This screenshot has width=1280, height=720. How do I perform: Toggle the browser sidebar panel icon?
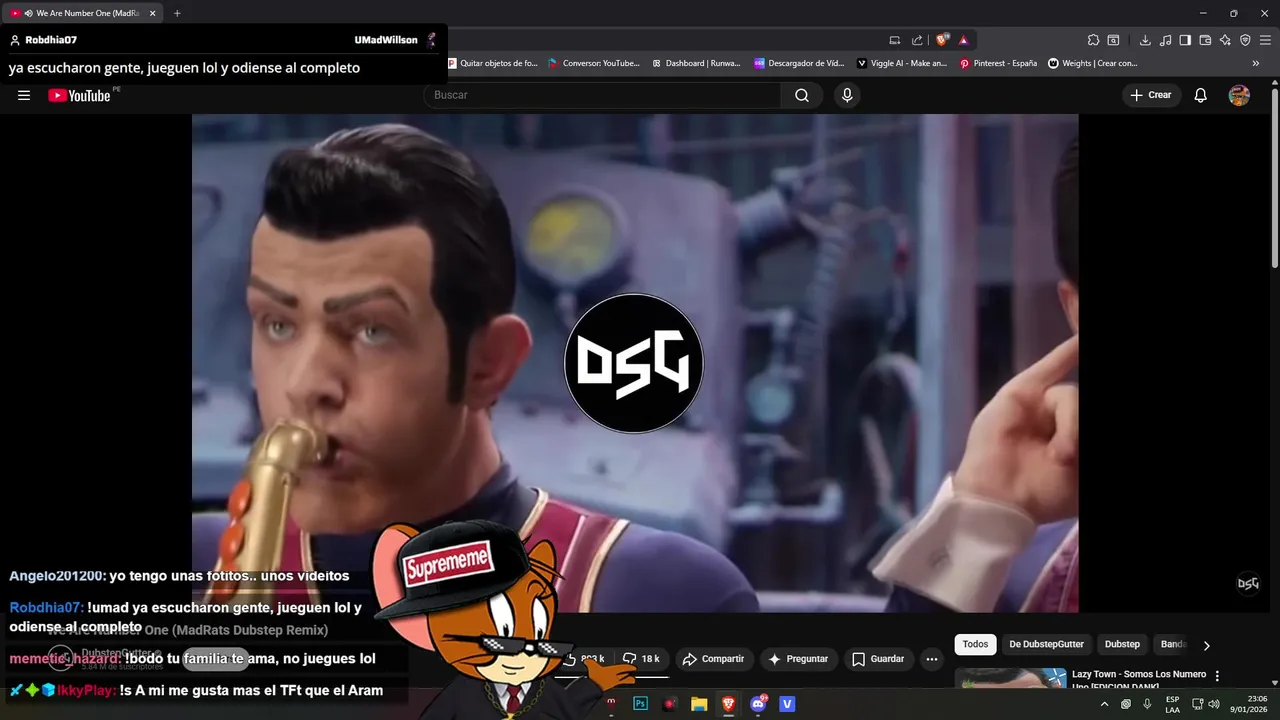pos(1185,40)
